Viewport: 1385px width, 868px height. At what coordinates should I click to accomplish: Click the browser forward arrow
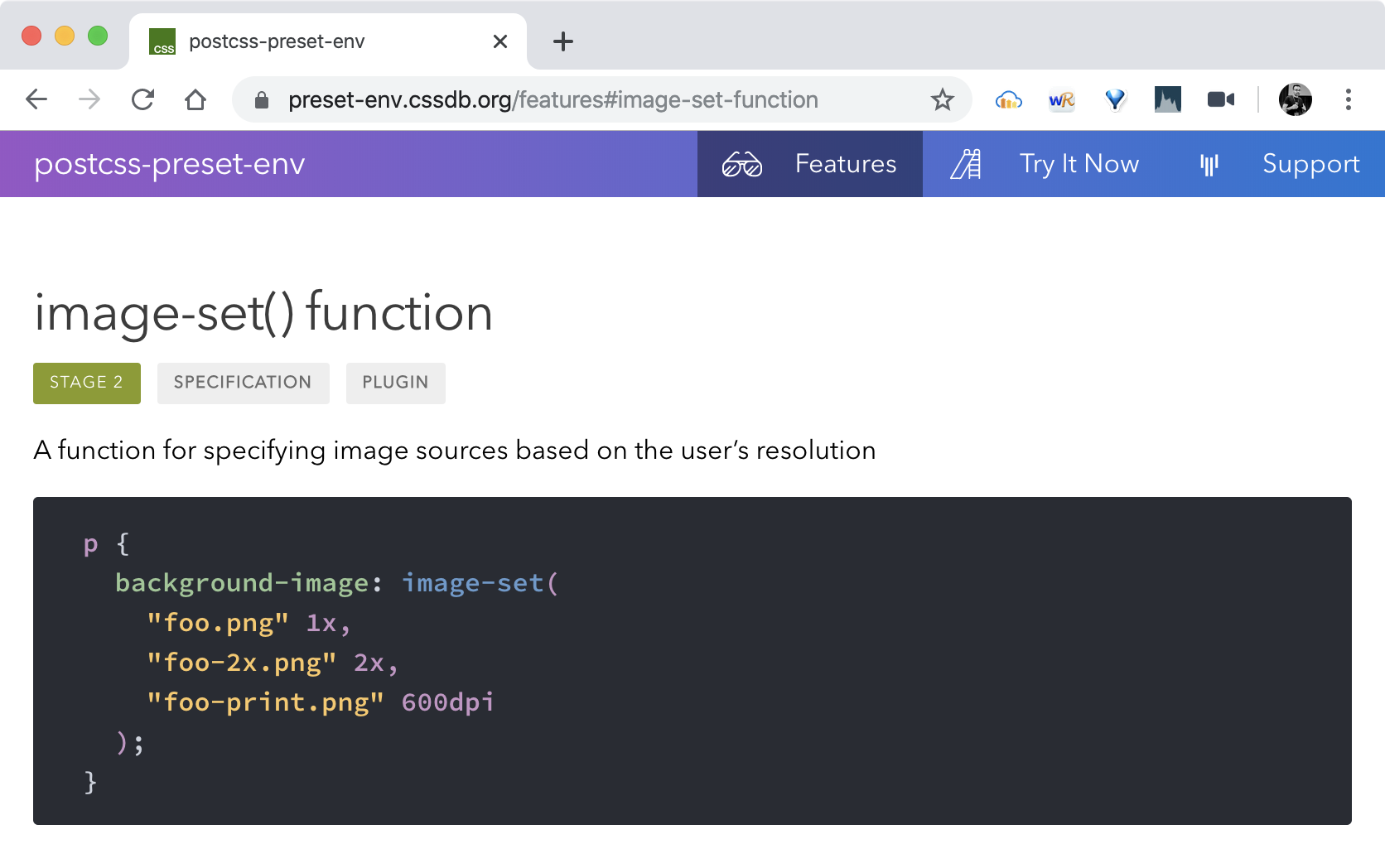point(89,100)
